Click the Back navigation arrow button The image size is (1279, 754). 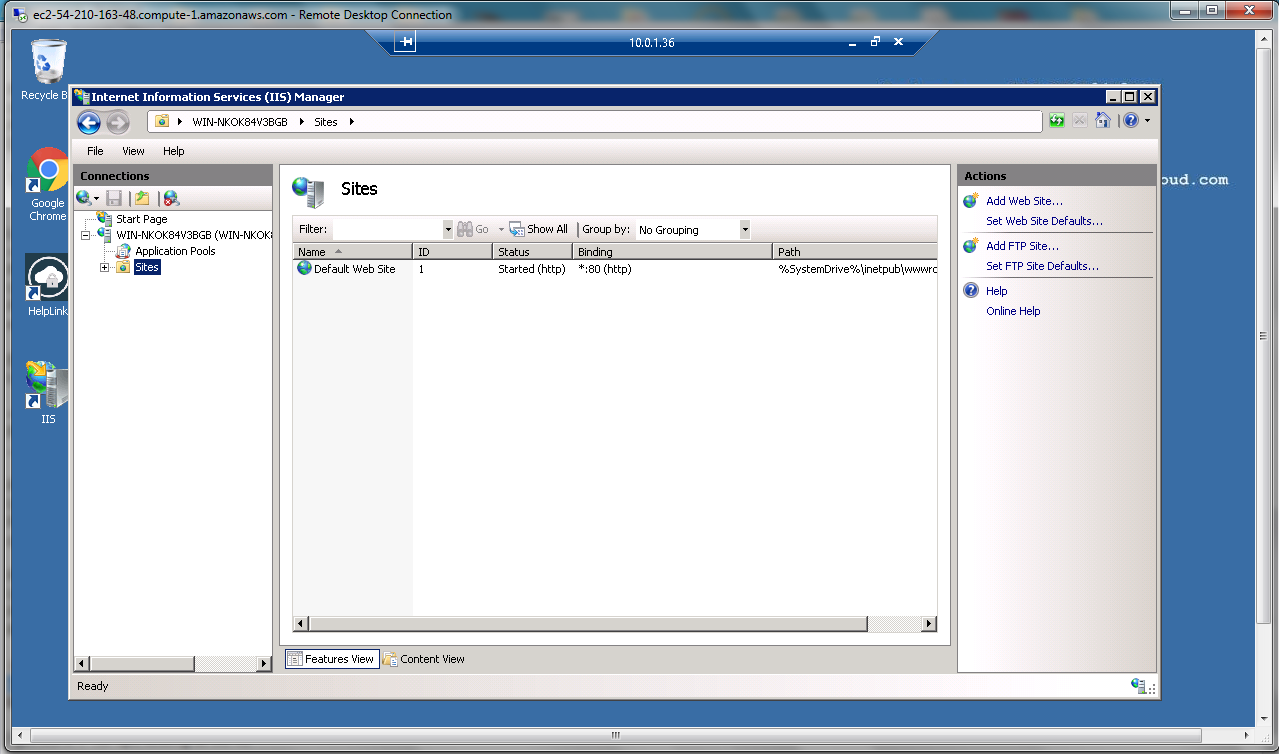coord(89,122)
